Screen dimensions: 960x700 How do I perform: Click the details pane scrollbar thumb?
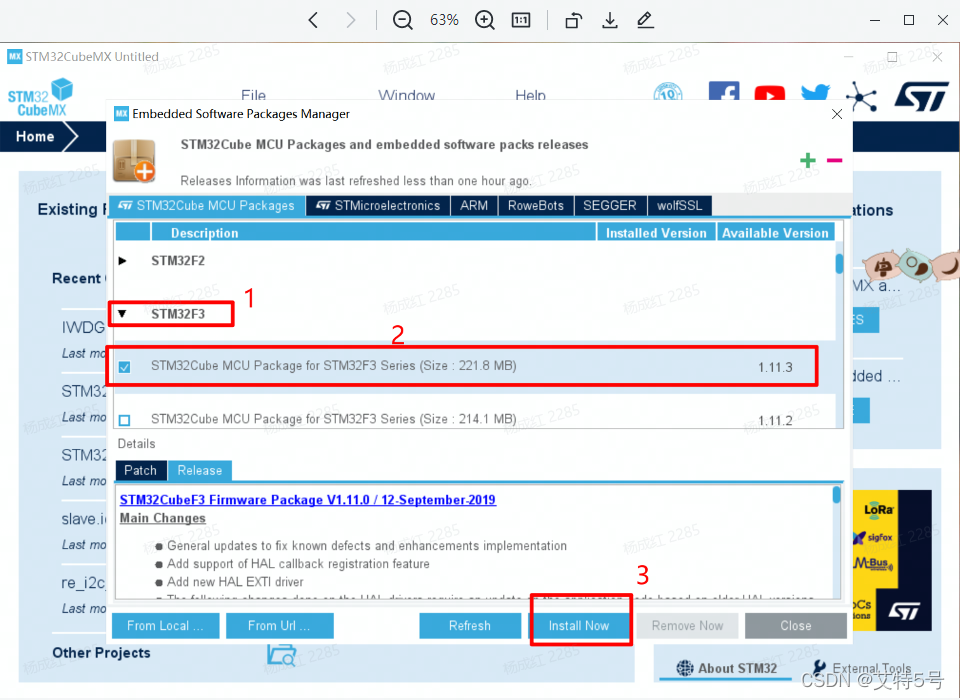pyautogui.click(x=836, y=495)
